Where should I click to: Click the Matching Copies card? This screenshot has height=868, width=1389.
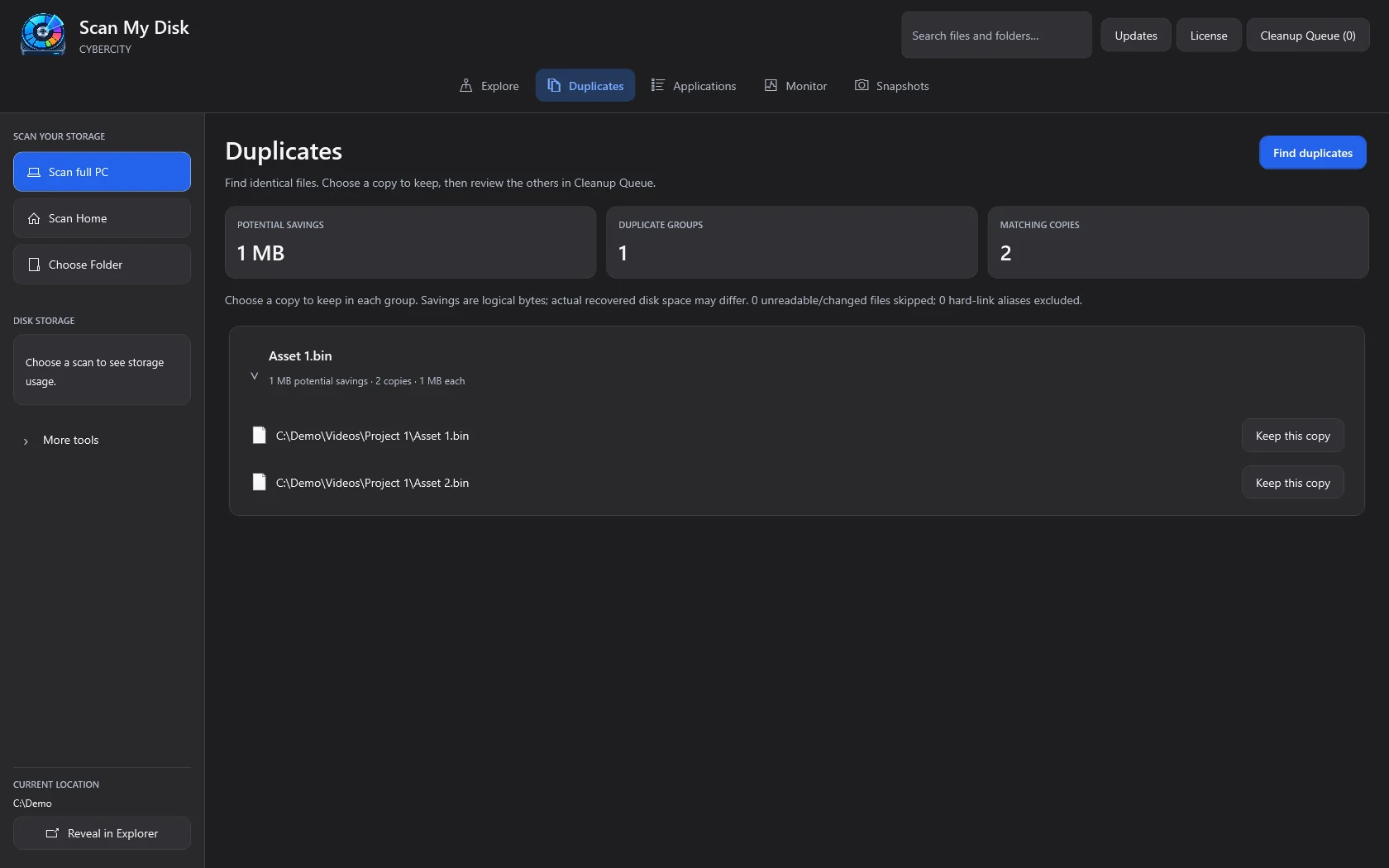click(1178, 242)
